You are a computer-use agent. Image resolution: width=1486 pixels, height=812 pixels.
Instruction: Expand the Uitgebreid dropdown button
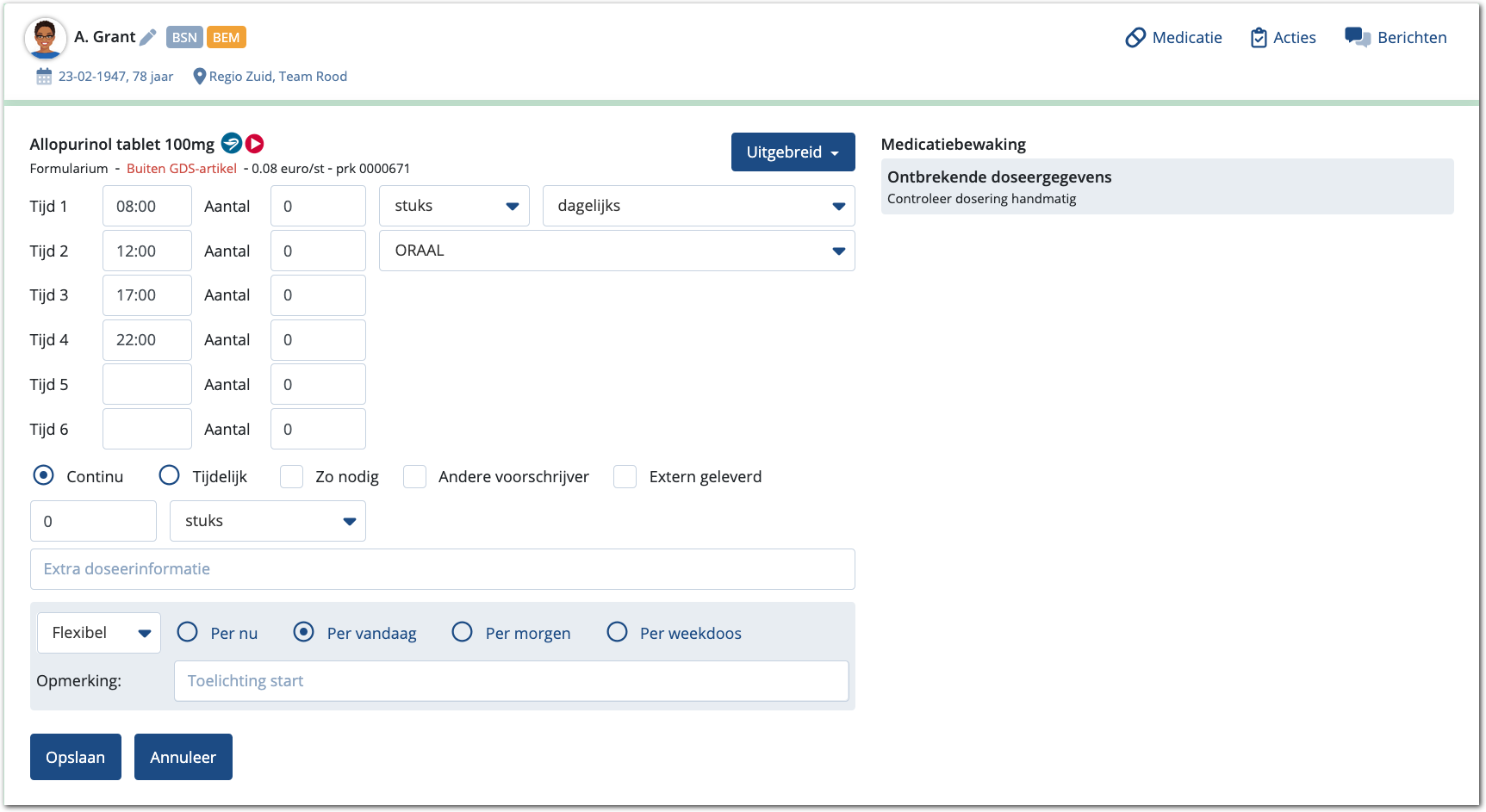[x=793, y=152]
